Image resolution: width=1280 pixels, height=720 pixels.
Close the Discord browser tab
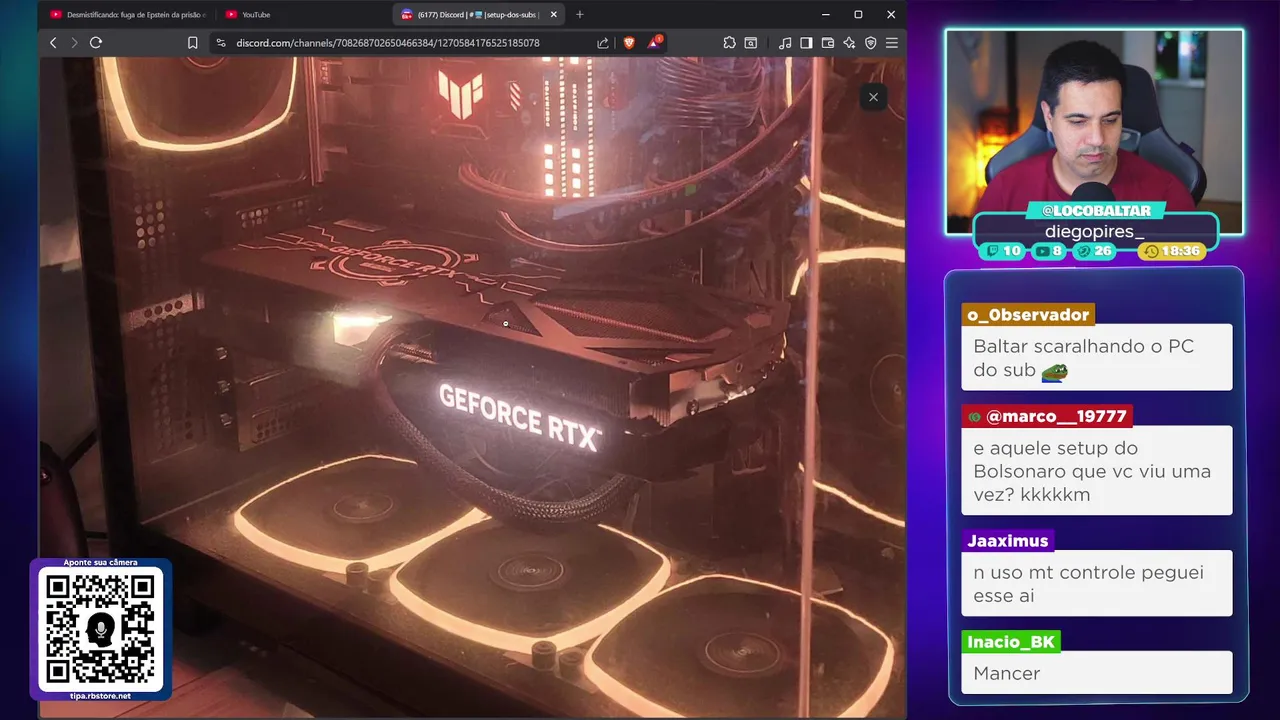[x=553, y=14]
